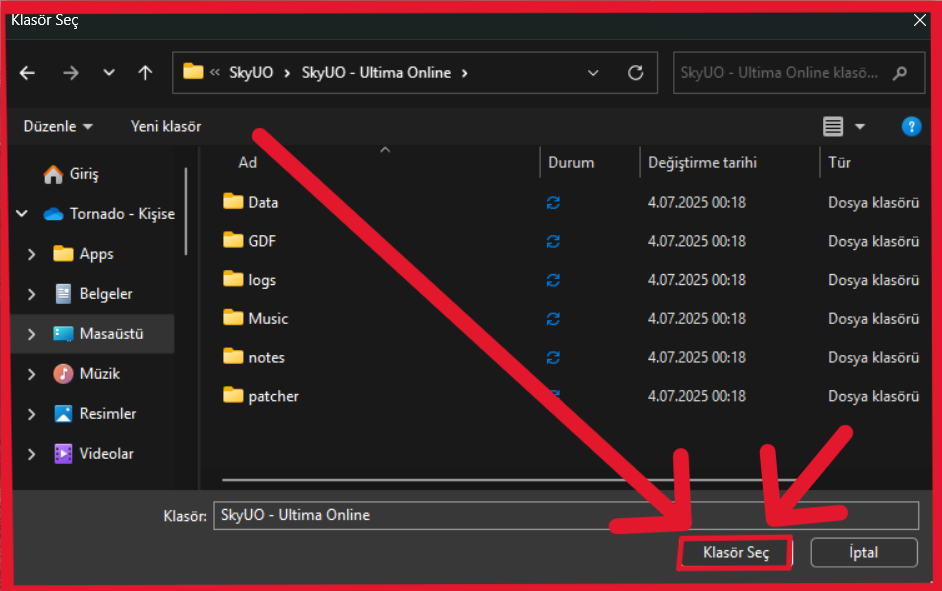Image resolution: width=942 pixels, height=591 pixels.
Task: Collapse the Tornado - Kişisel node
Action: [22, 214]
